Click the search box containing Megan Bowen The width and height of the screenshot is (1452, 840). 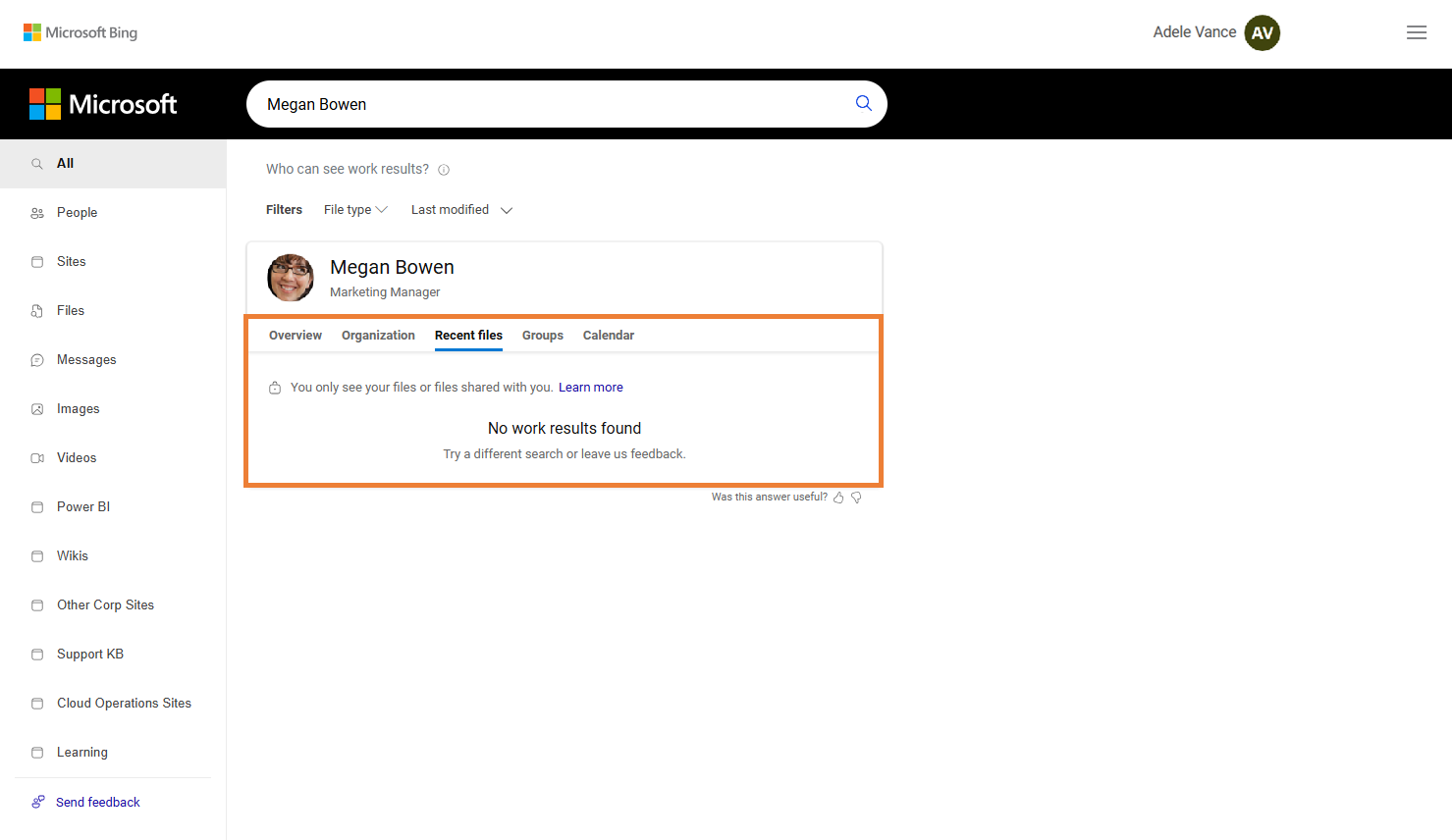(566, 104)
